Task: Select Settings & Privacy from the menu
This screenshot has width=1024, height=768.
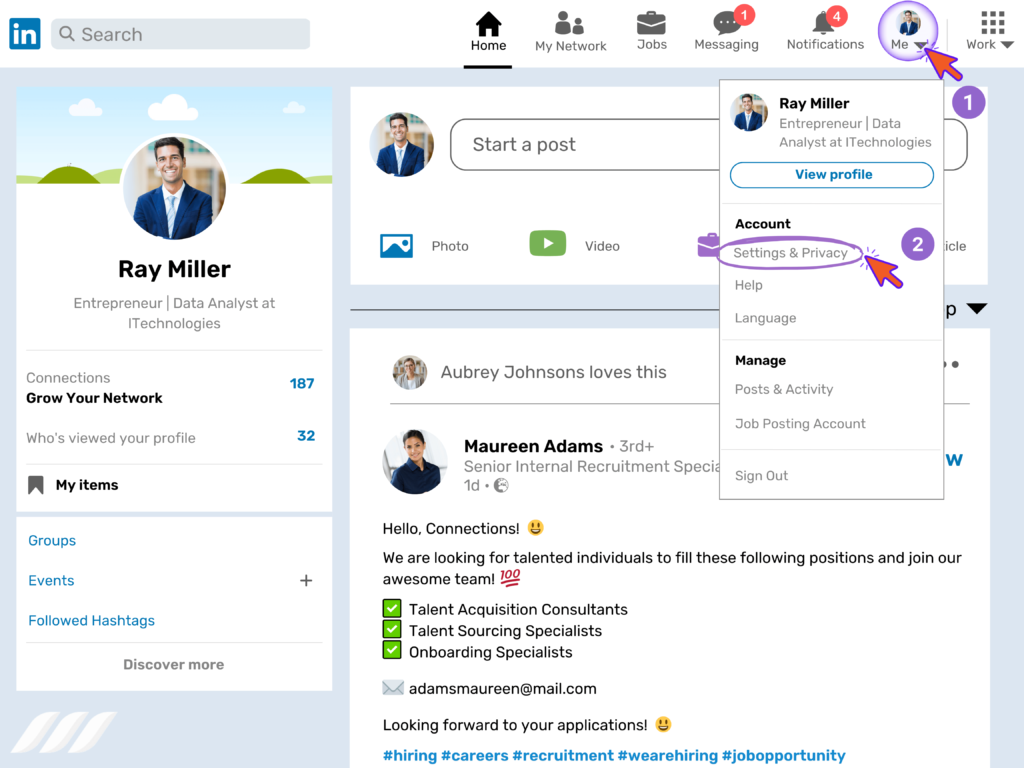Action: 792,254
